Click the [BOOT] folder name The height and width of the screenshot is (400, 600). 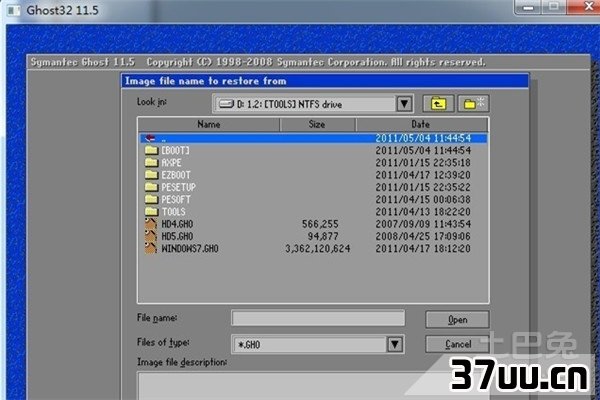coord(175,150)
